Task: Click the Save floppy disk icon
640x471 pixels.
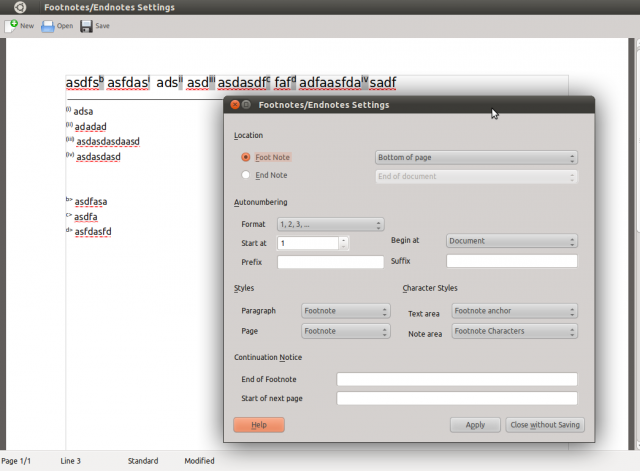Action: (x=86, y=25)
